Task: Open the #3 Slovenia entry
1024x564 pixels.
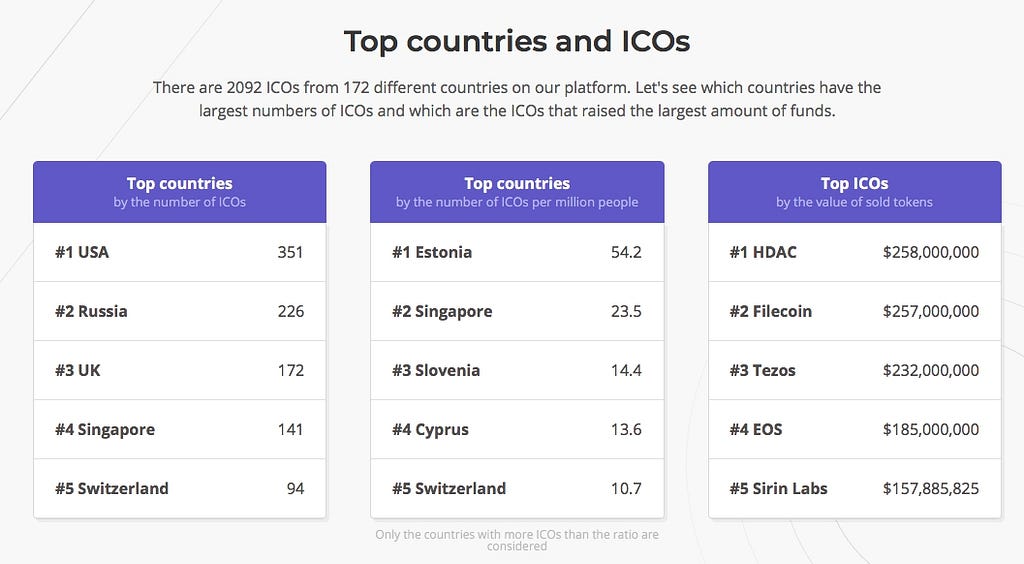Action: click(517, 370)
